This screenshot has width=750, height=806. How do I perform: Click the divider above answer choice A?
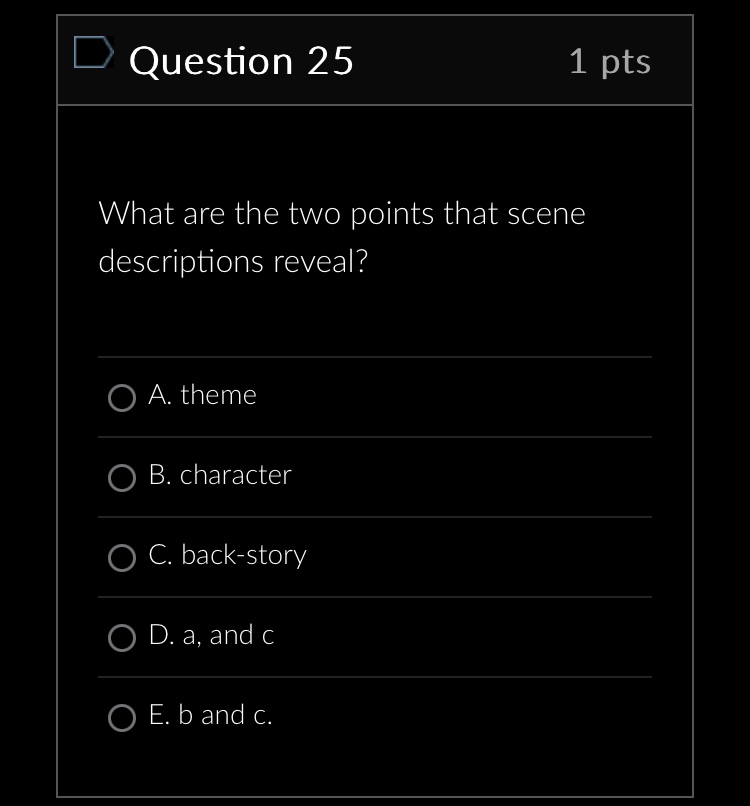[375, 357]
